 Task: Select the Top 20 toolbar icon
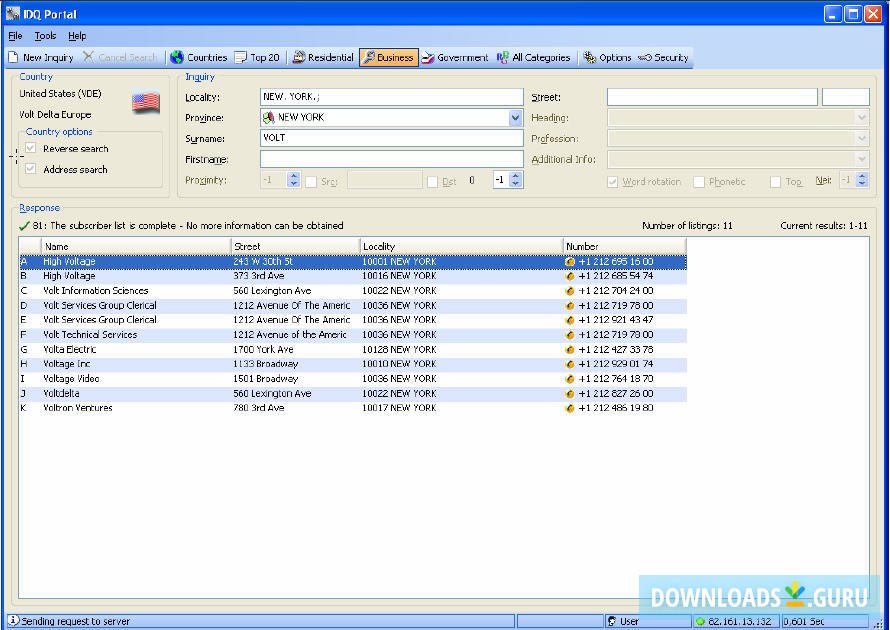[x=241, y=58]
